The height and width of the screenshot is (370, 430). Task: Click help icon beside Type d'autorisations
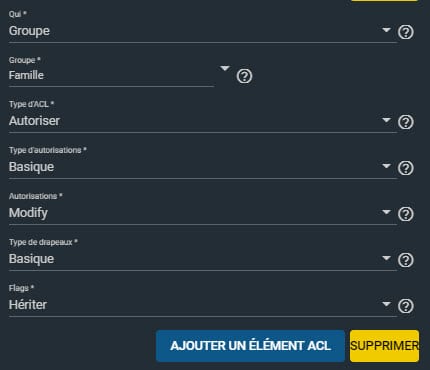point(406,168)
